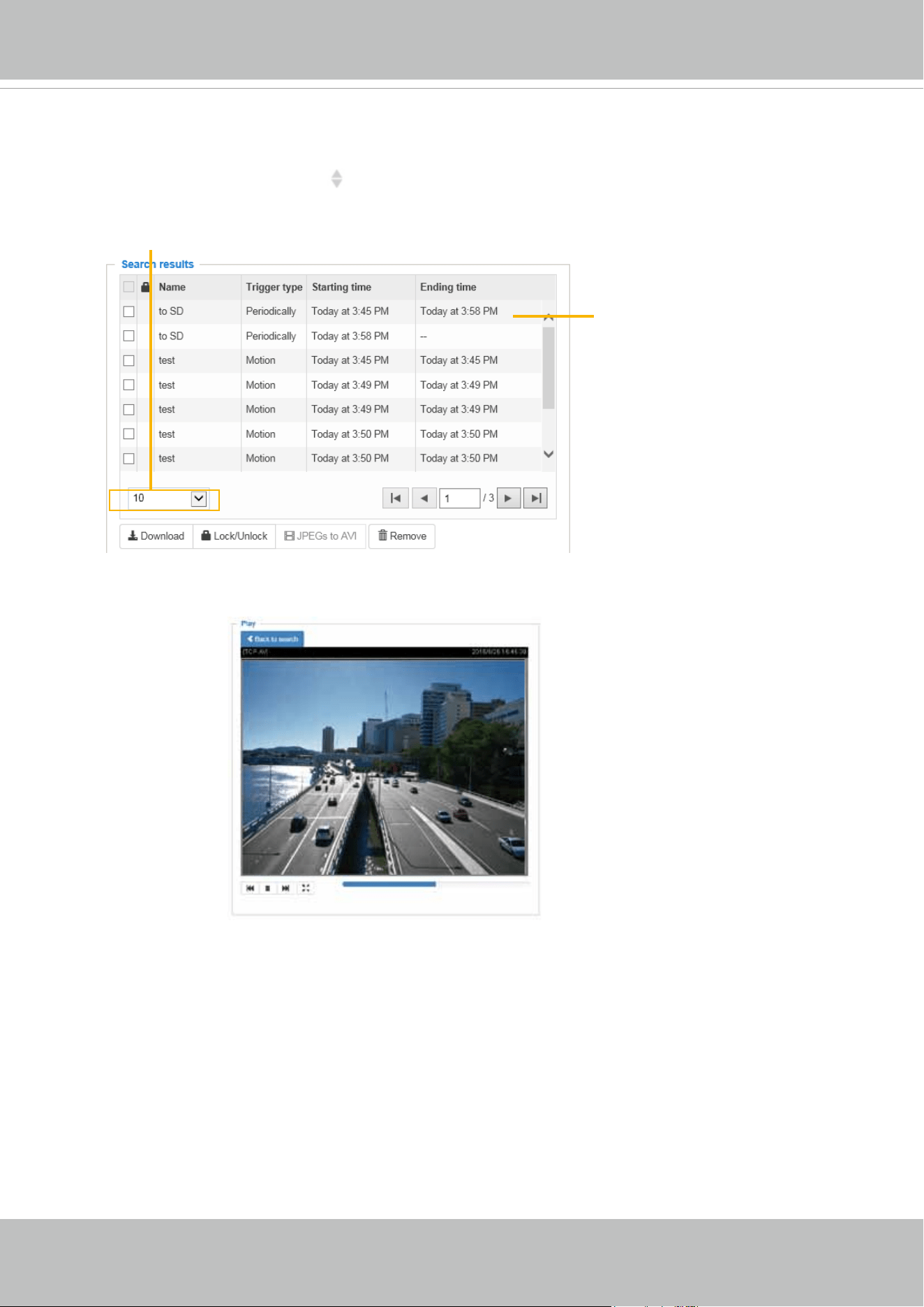This screenshot has height=1307, width=924.
Task: Toggle the select-all checkbox in table header
Action: (128, 287)
